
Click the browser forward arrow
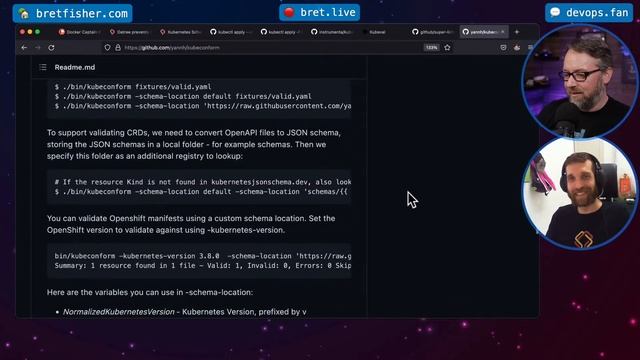pyautogui.click(x=38, y=48)
